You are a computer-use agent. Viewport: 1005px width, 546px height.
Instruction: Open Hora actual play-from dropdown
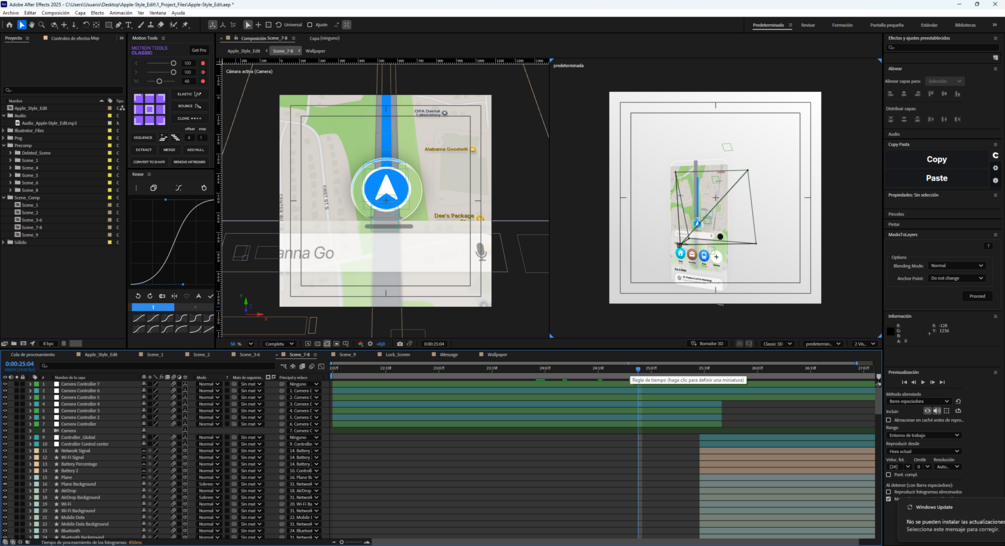pyautogui.click(x=924, y=451)
